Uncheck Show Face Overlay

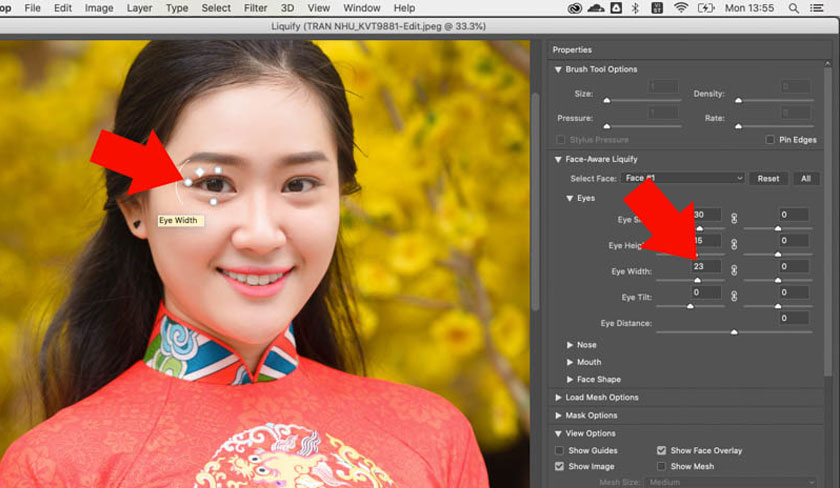pos(662,450)
